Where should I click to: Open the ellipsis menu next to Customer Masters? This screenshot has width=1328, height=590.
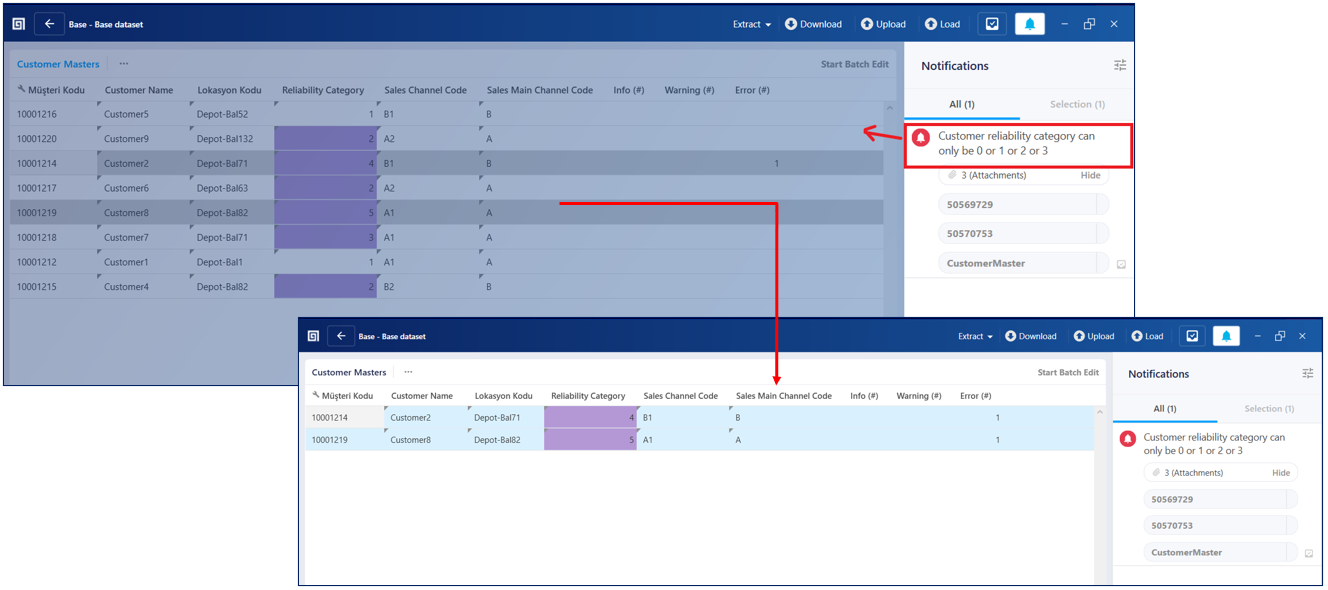pyautogui.click(x=123, y=63)
